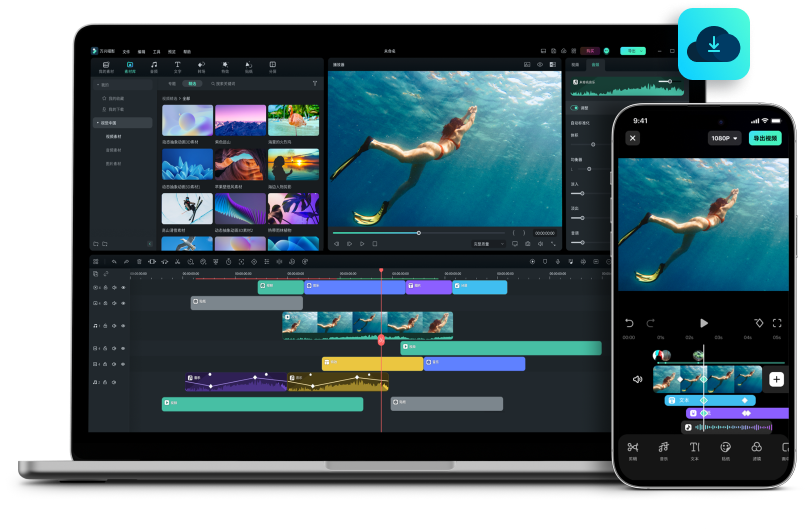Mute the phone timeline clip audio

coord(637,379)
